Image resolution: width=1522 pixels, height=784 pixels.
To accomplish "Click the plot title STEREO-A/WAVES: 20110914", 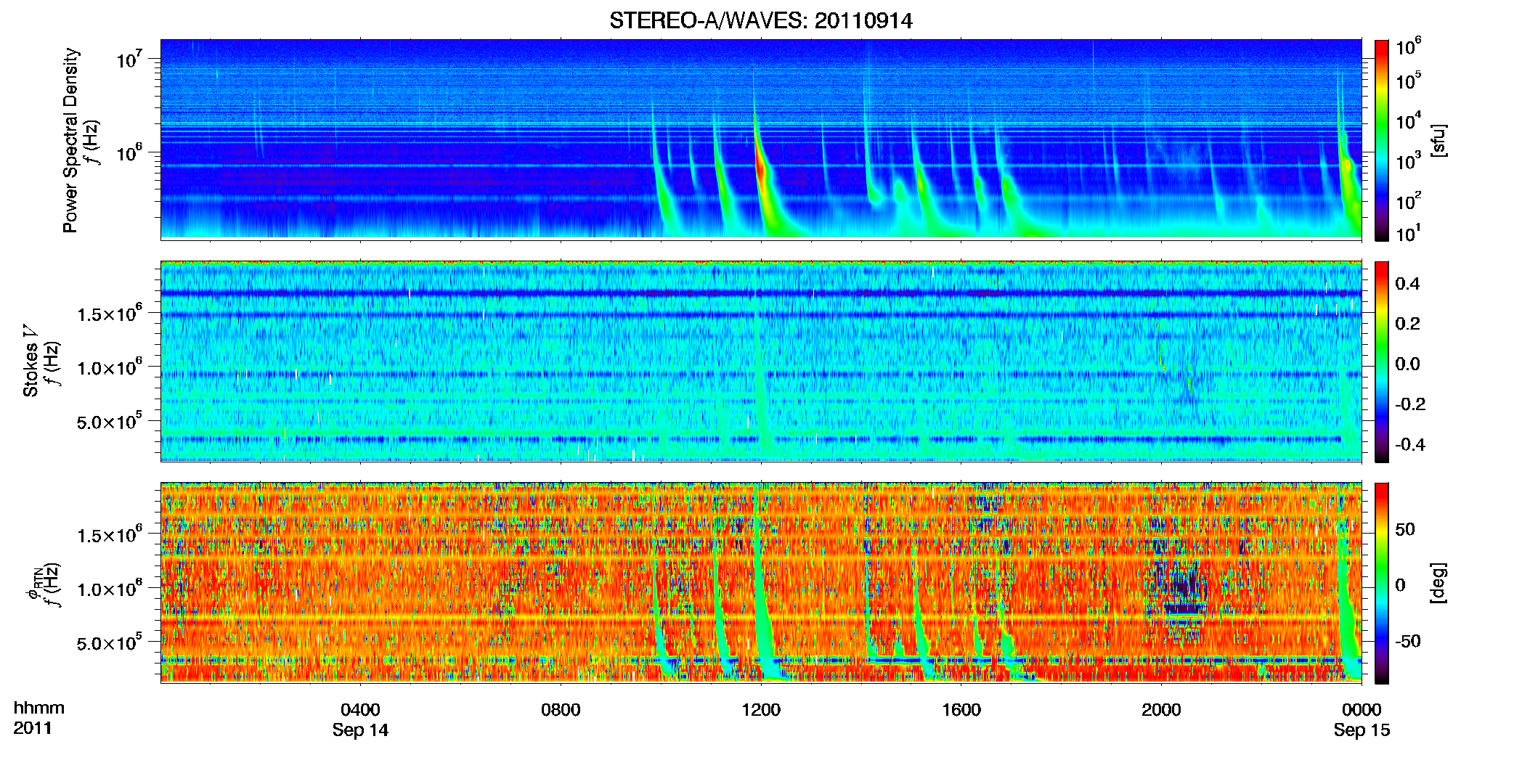I will pos(760,20).
